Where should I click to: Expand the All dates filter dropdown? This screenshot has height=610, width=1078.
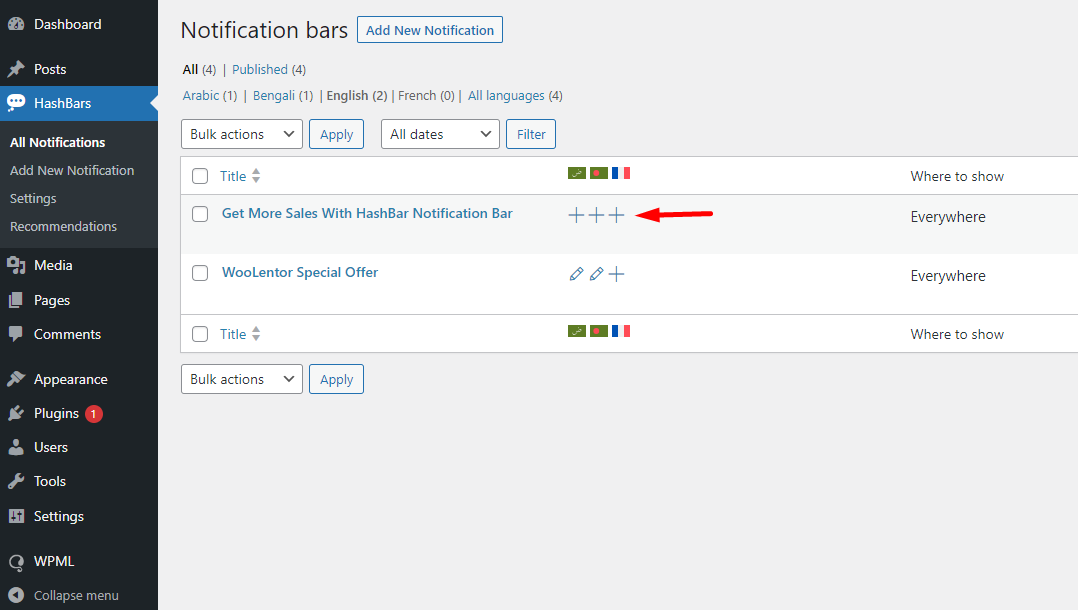tap(440, 134)
